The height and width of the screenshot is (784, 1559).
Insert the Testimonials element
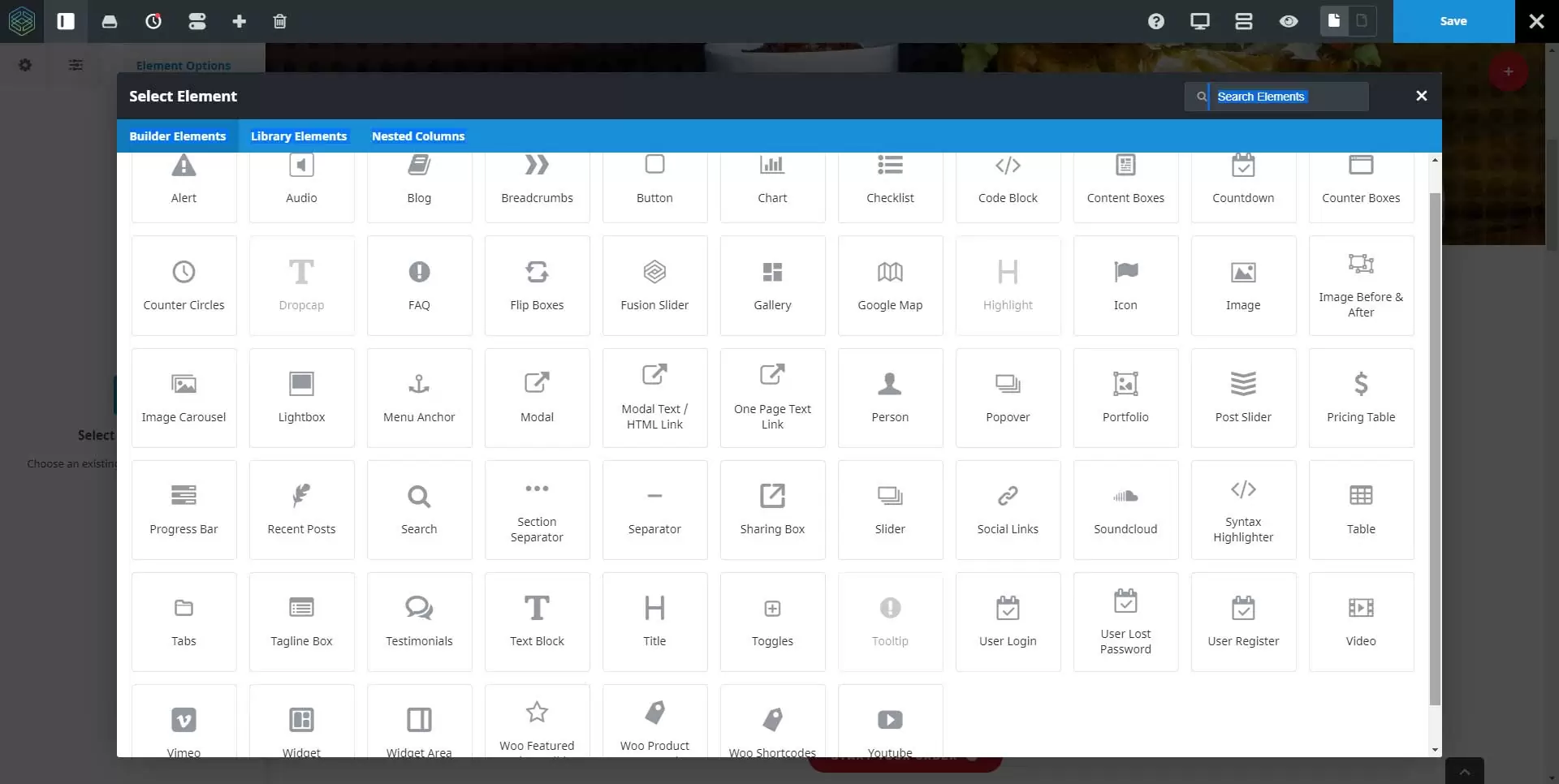point(419,622)
